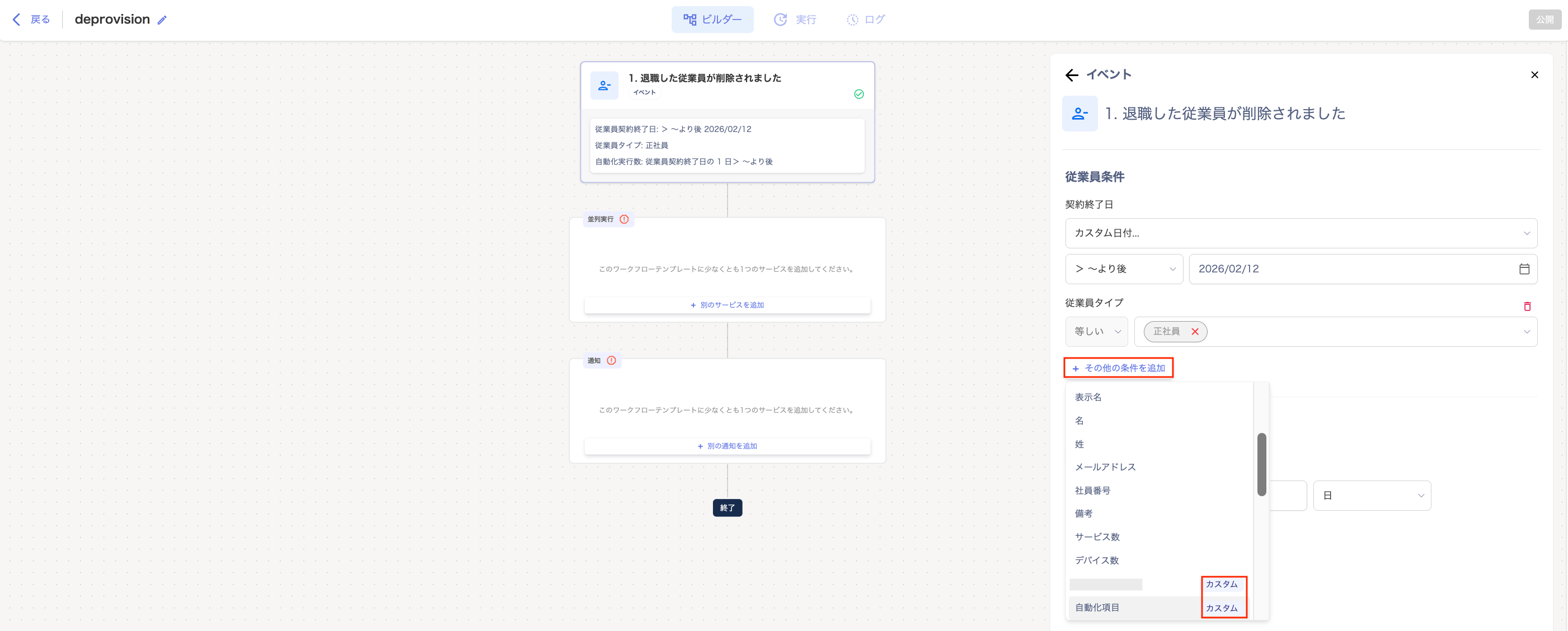Viewport: 1568px width, 631px height.
Task: Click the 従業員タイプ: 正社員 summary line
Action: pyautogui.click(x=631, y=145)
